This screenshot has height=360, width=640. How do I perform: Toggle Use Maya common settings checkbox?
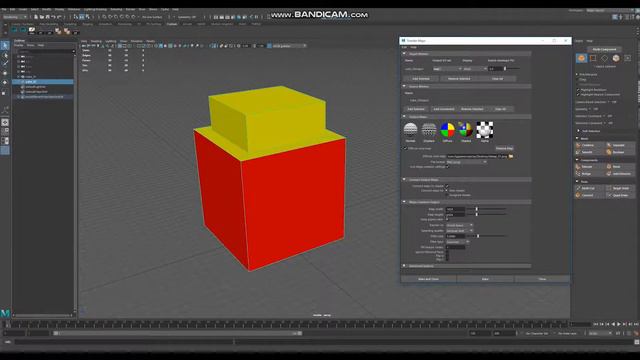448,167
